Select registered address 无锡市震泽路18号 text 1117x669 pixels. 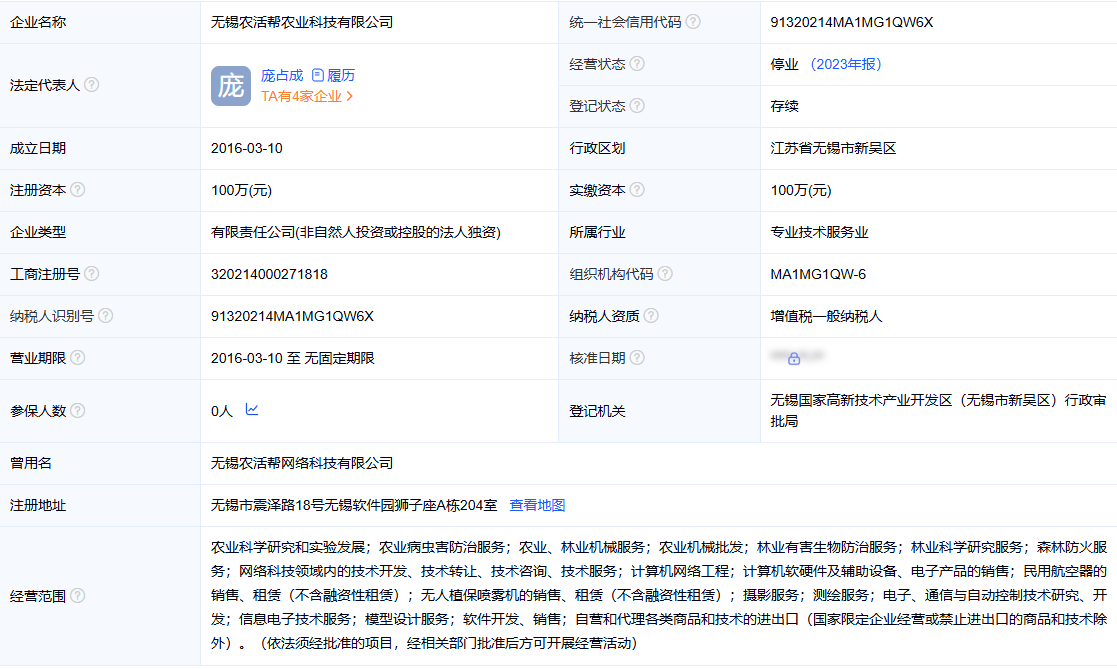(354, 505)
